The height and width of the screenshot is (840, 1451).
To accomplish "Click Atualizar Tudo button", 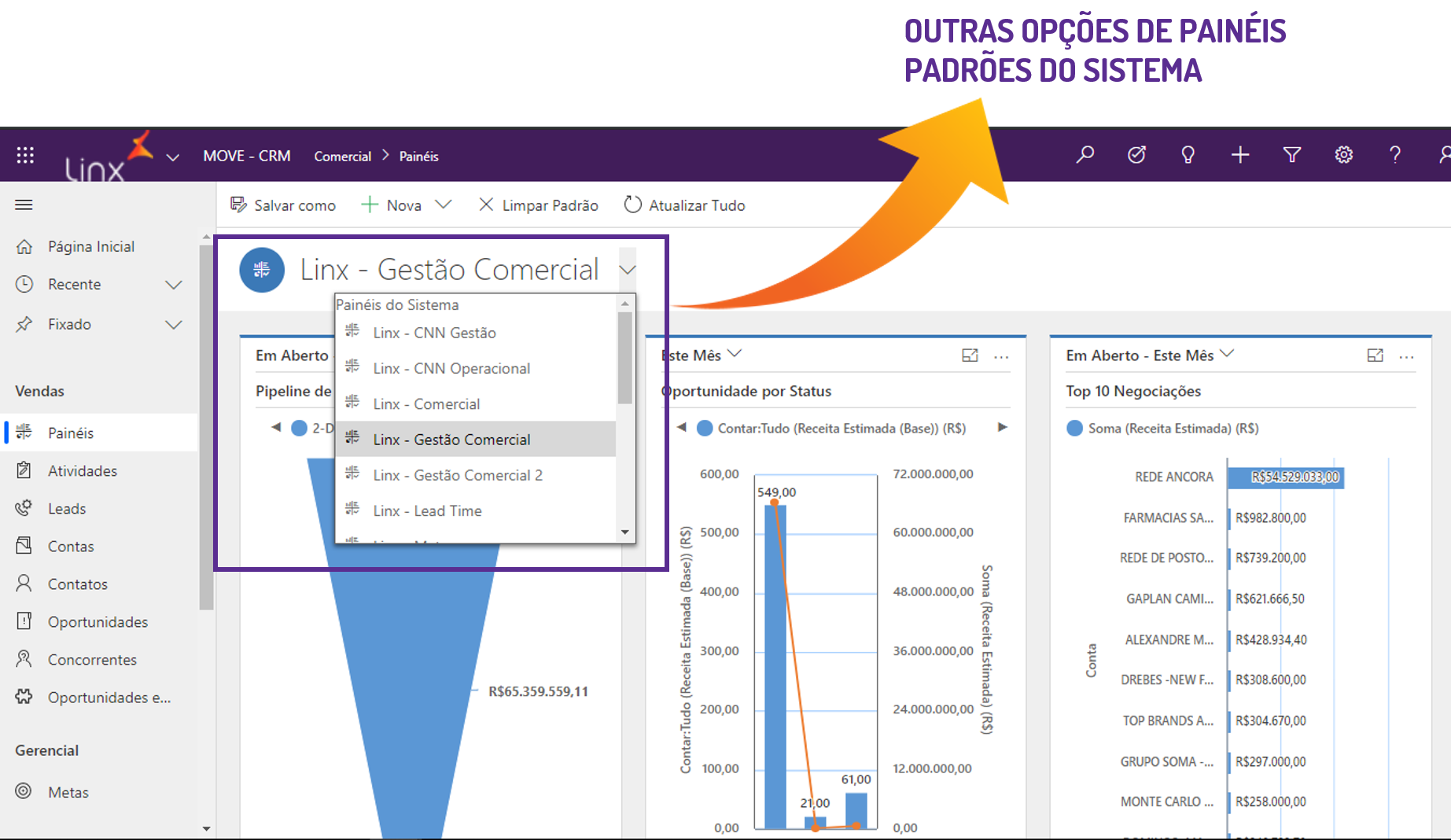I will pyautogui.click(x=685, y=204).
